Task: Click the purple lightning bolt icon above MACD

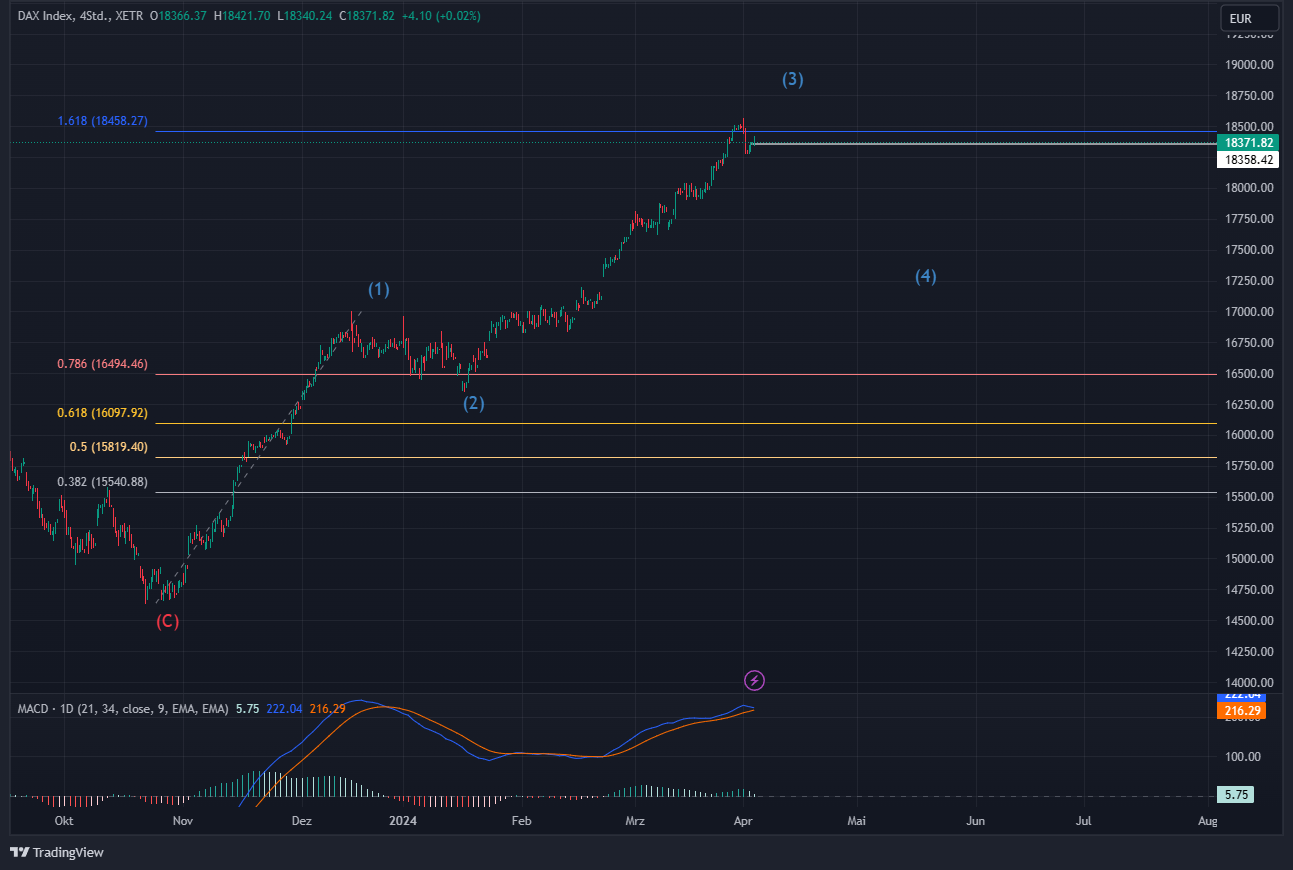Action: (x=754, y=680)
